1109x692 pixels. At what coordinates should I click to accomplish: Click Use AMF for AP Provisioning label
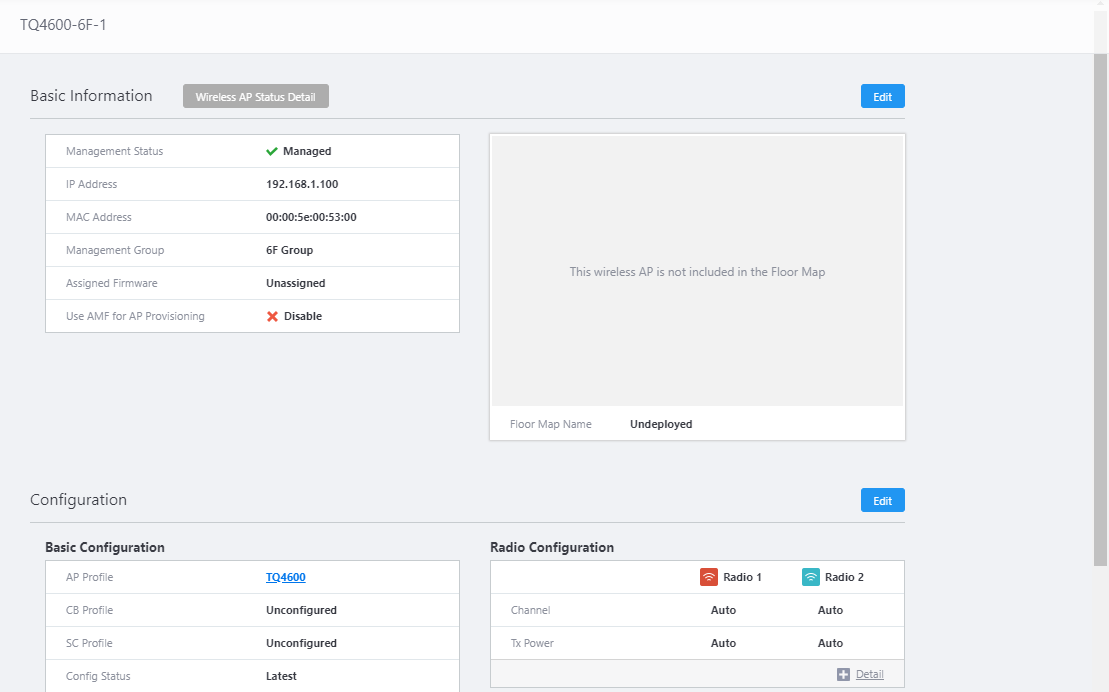(135, 316)
